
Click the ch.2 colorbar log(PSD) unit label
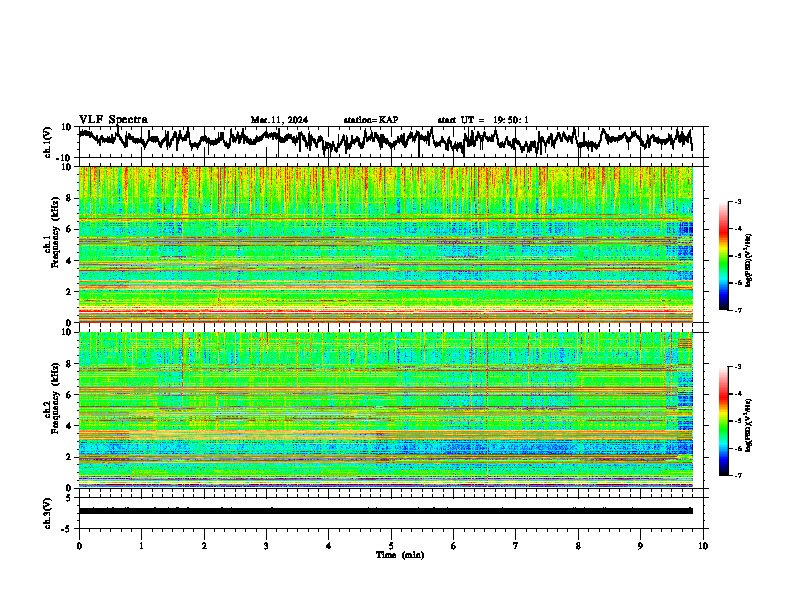[x=748, y=425]
